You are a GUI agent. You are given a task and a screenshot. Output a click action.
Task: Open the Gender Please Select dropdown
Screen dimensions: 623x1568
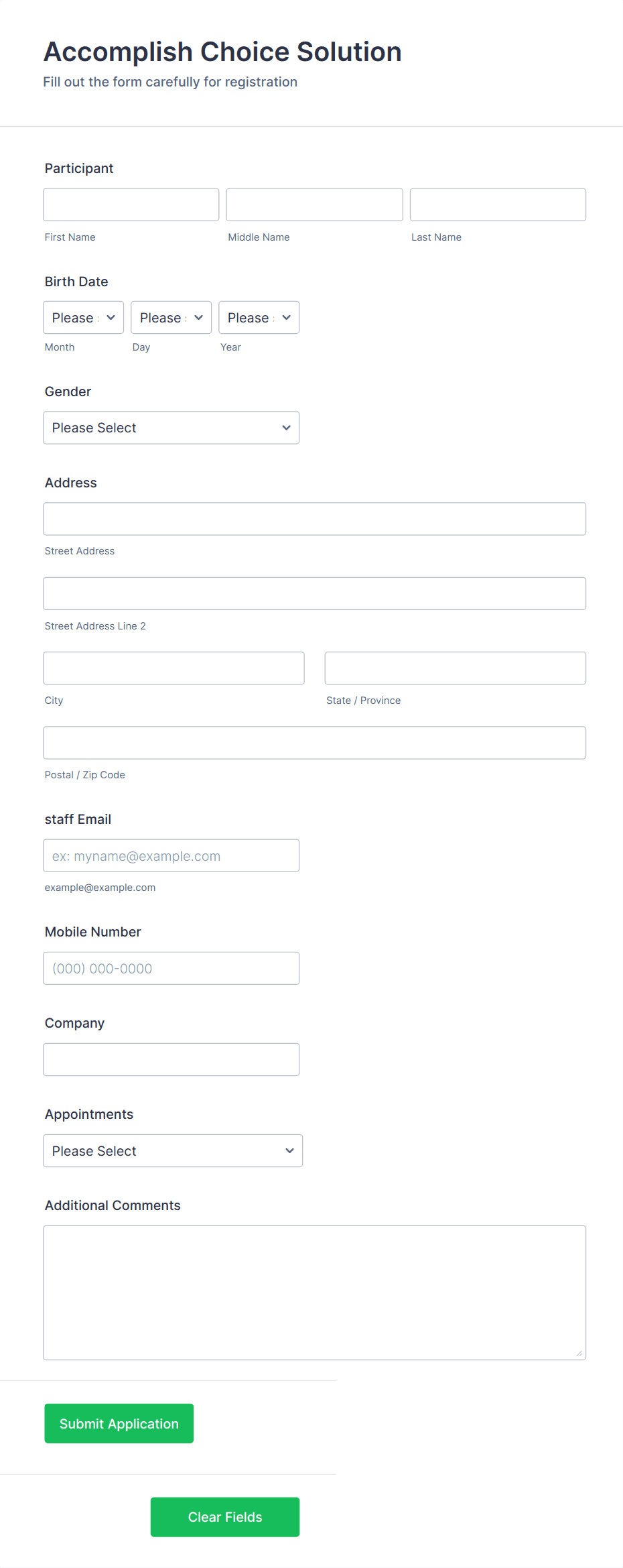[x=171, y=427]
